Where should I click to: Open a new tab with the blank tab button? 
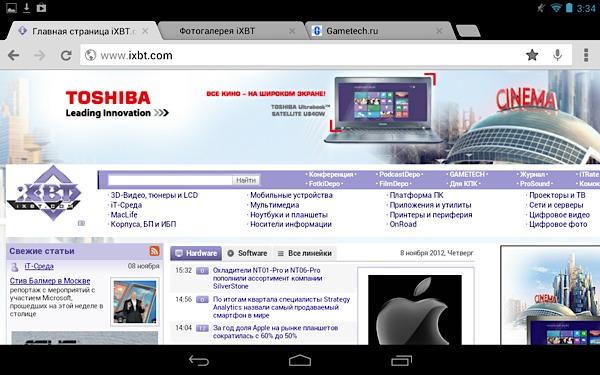tap(468, 31)
